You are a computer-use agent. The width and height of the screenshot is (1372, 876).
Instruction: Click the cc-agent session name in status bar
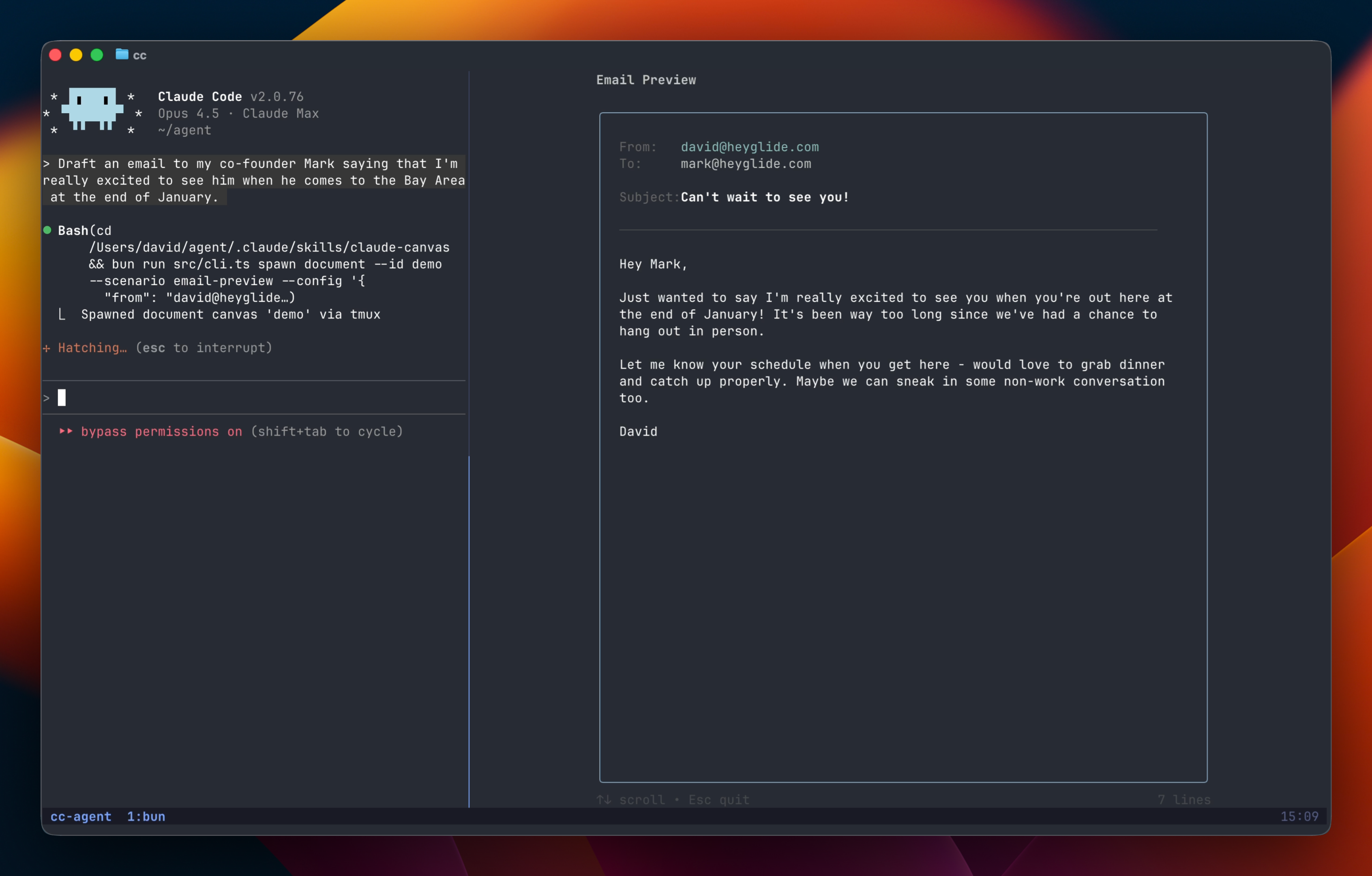coord(80,816)
